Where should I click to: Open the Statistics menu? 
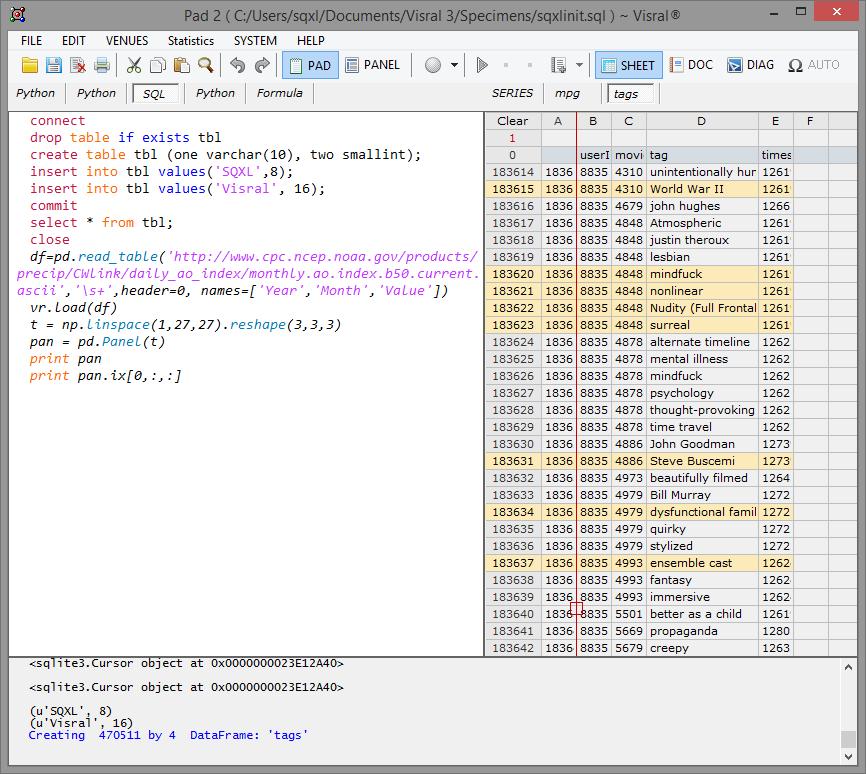190,41
